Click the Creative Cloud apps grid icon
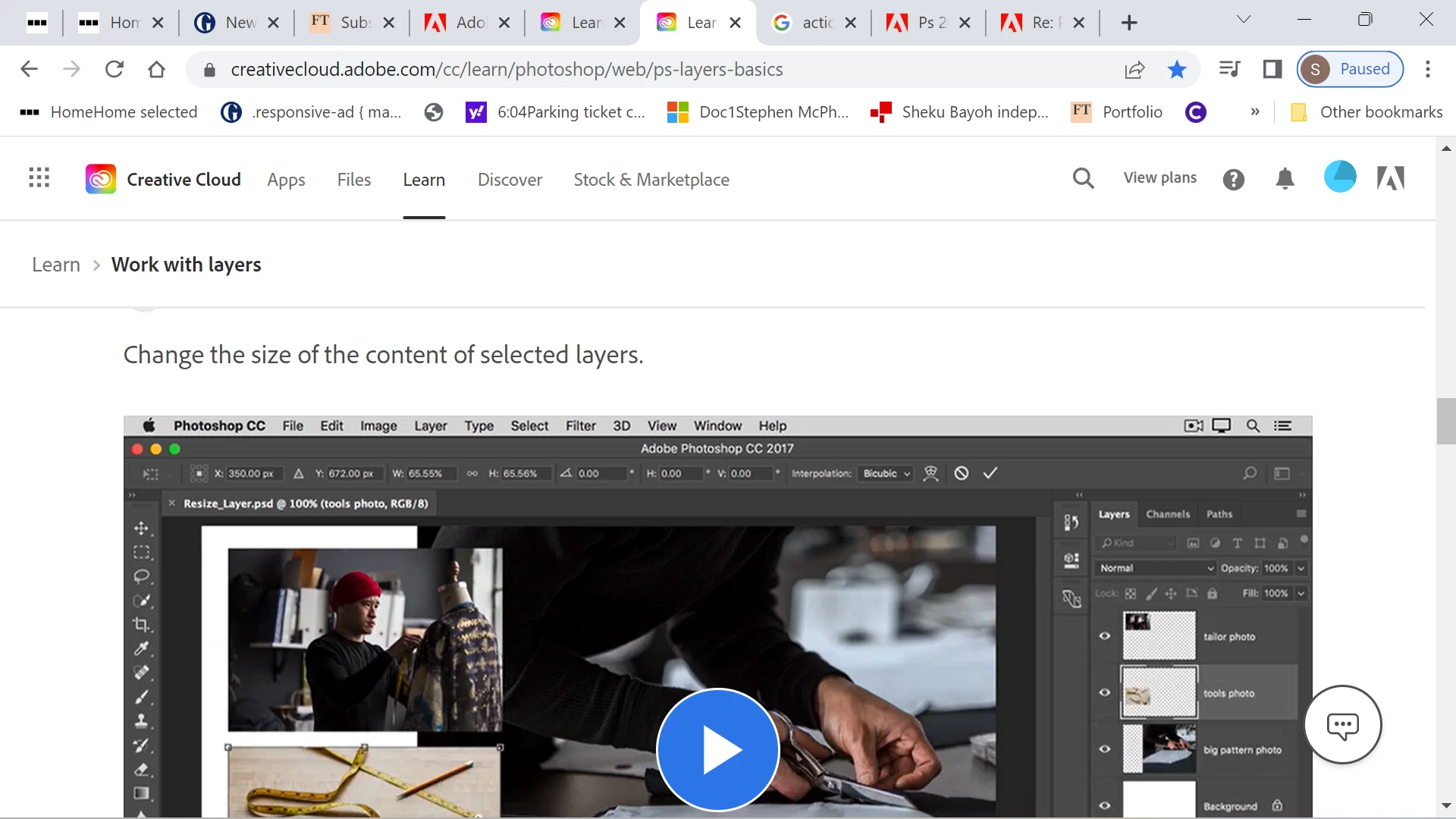1456x819 pixels. (x=39, y=178)
